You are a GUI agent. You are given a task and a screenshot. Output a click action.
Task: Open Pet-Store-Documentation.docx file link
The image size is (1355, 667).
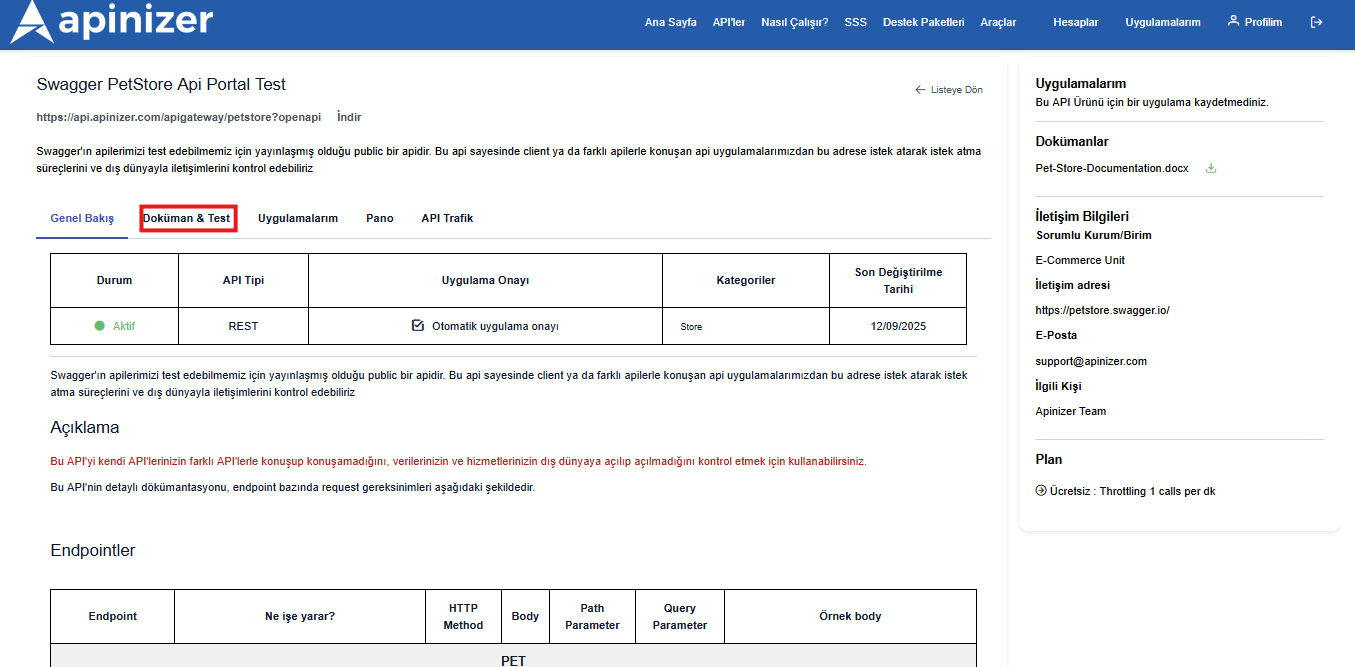click(x=1112, y=168)
